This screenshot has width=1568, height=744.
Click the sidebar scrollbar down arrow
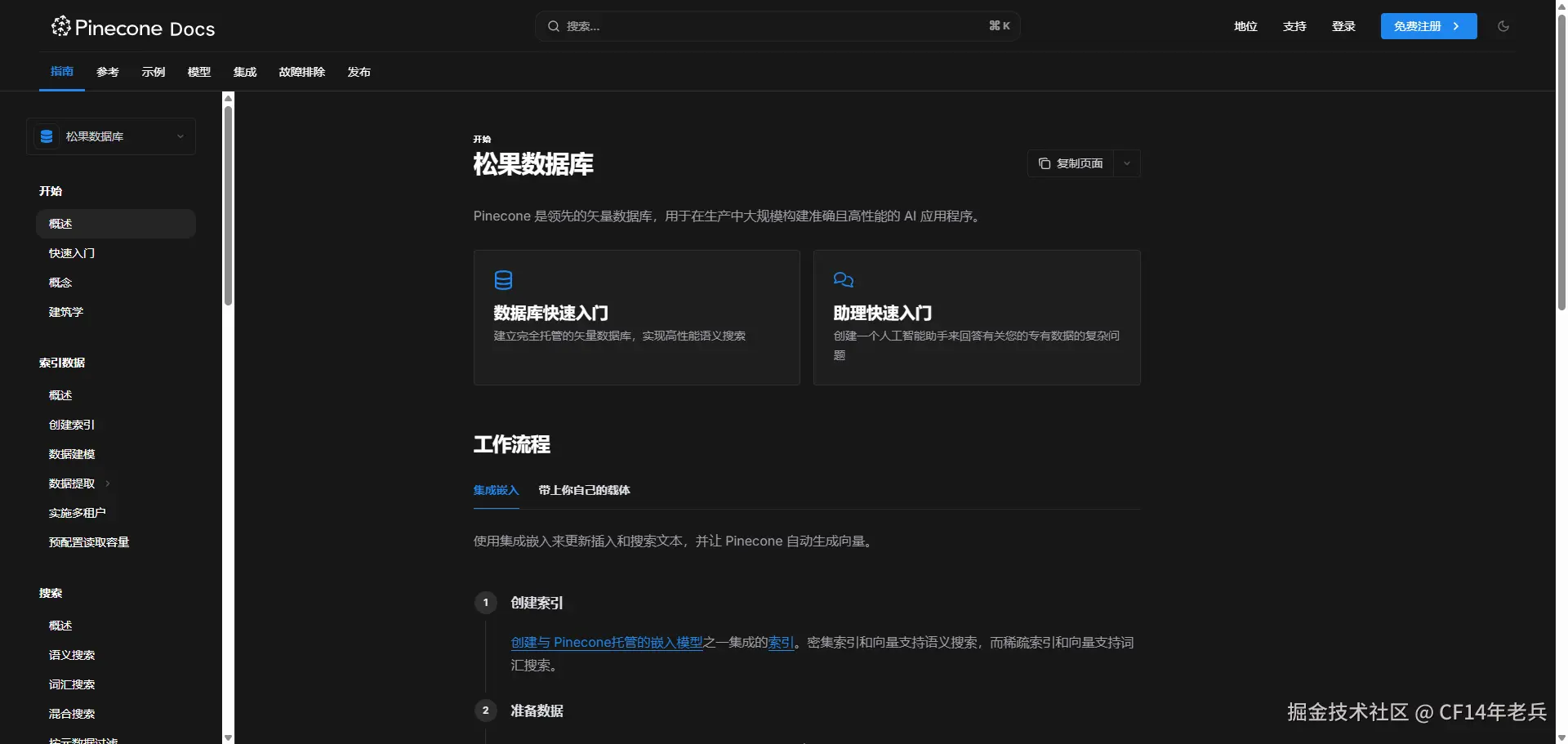(229, 737)
